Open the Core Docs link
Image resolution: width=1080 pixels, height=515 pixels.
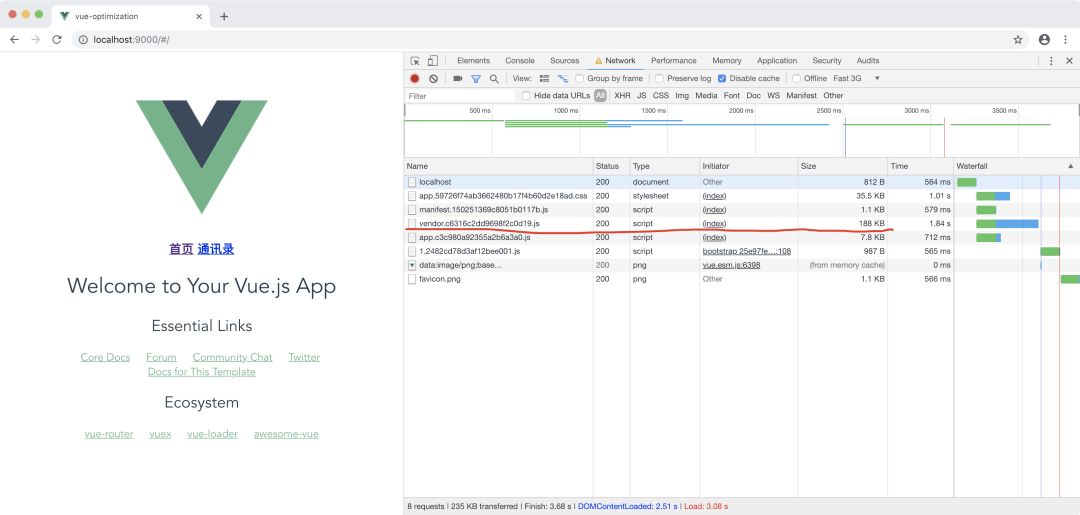point(105,357)
